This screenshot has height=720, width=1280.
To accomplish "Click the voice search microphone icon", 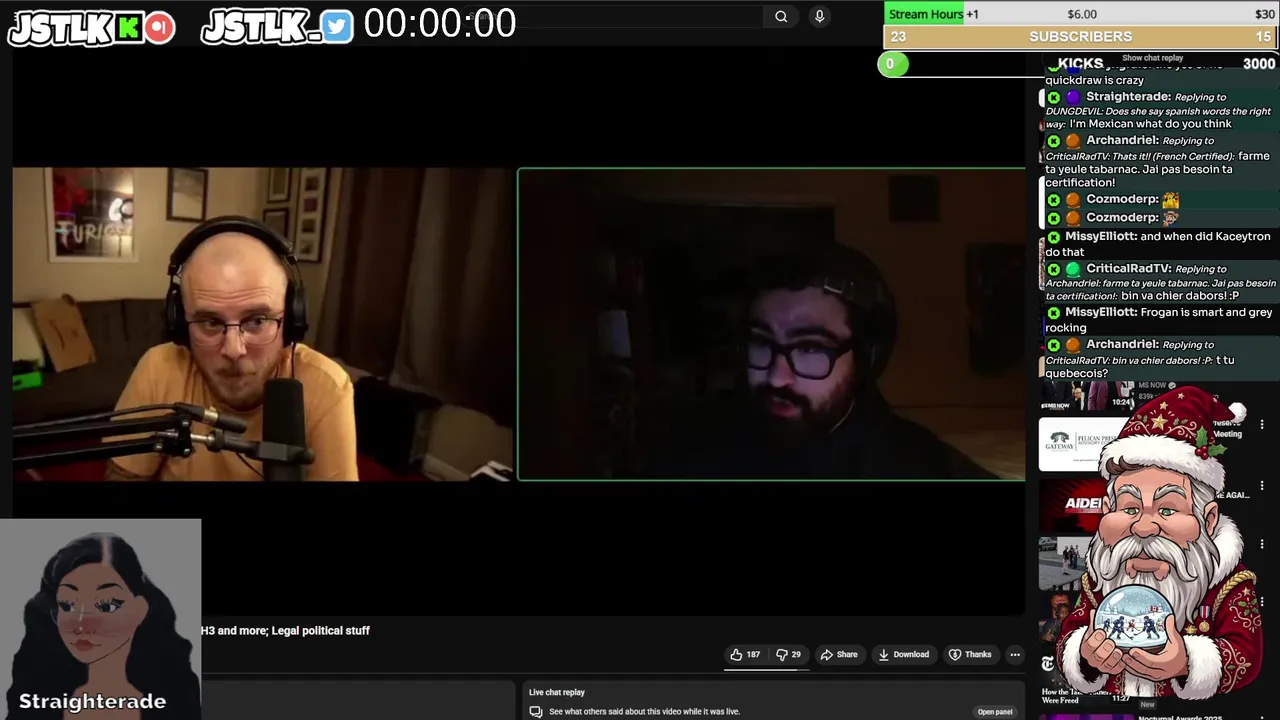I will [x=819, y=16].
